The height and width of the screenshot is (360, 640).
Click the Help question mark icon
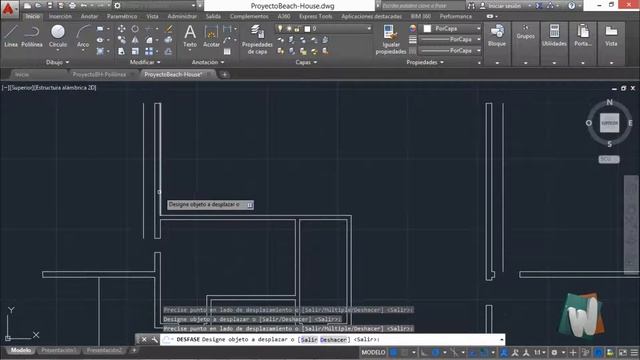[571, 5]
